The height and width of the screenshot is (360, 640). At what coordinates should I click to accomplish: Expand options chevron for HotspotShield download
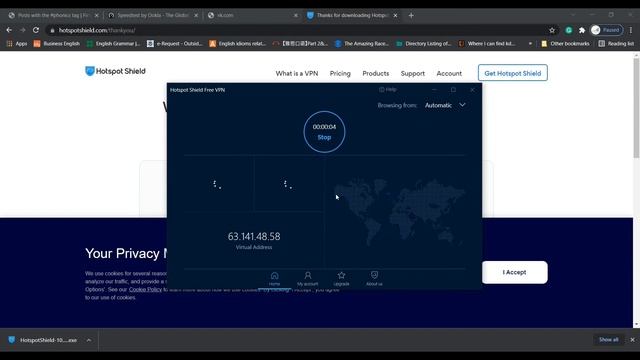click(89, 340)
